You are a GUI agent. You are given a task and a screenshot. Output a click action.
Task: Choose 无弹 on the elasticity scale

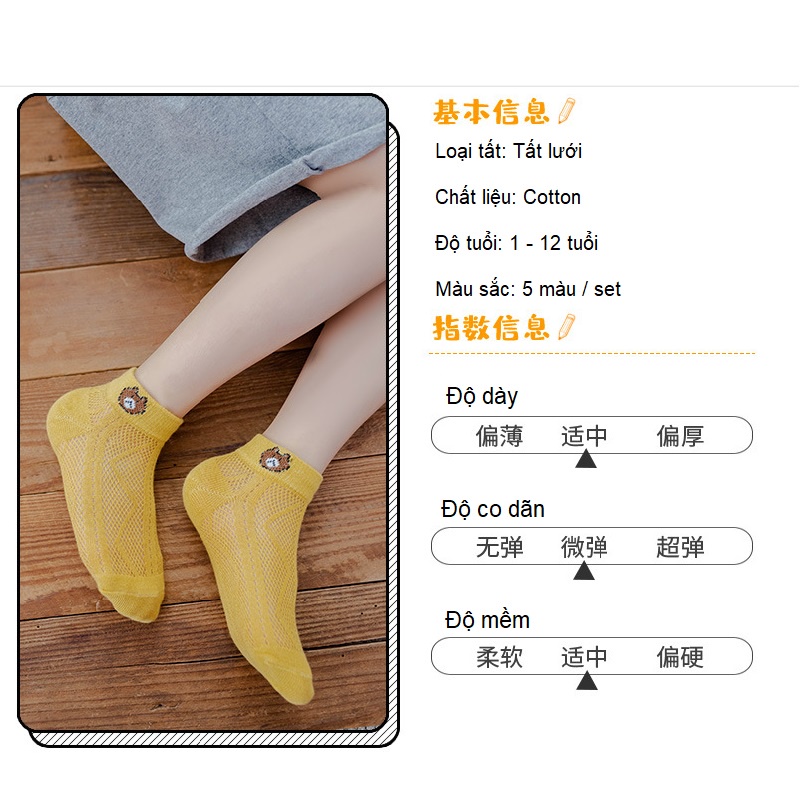click(499, 547)
